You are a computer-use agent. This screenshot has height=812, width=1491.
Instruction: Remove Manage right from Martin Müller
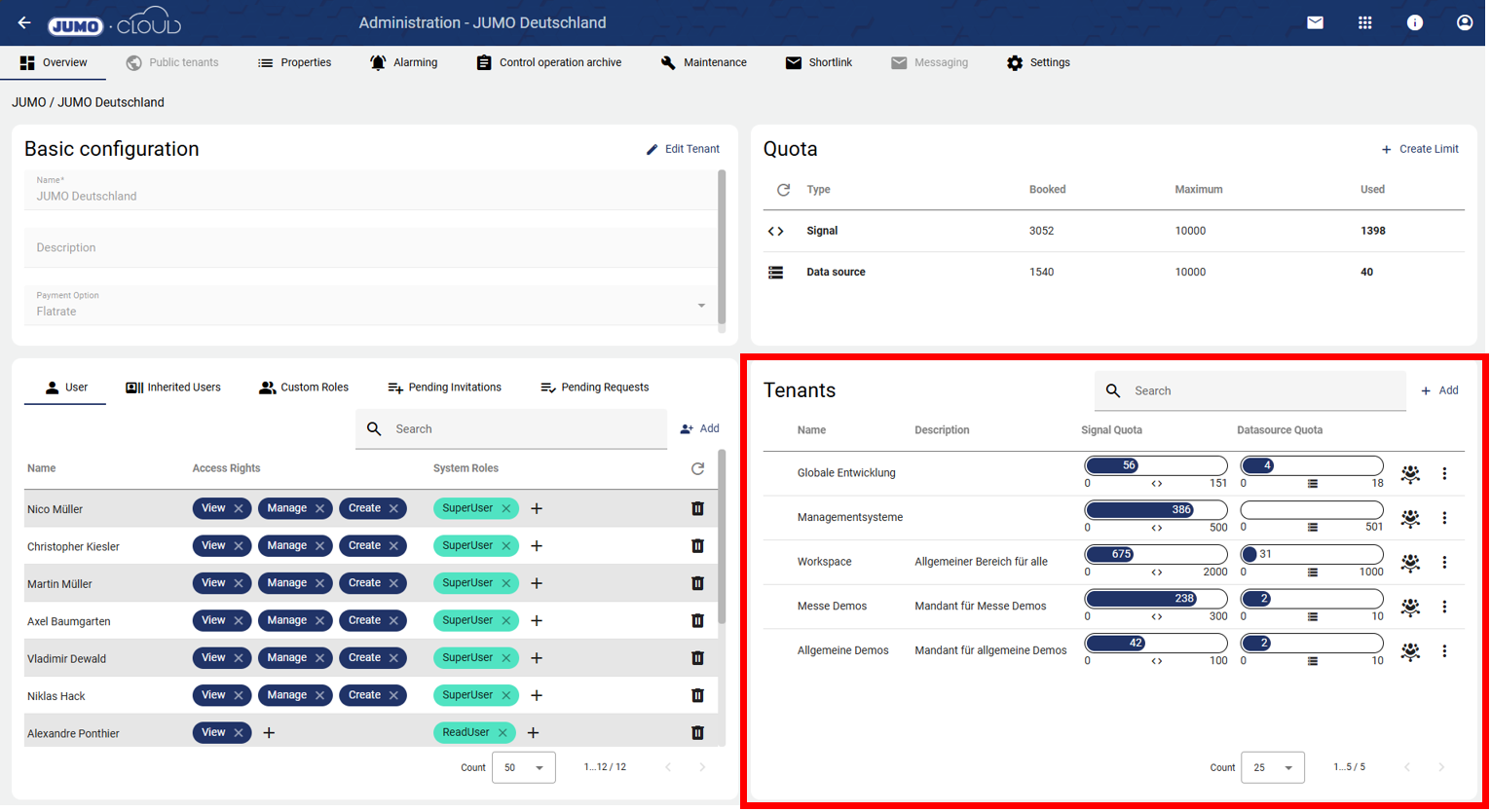pyautogui.click(x=319, y=583)
